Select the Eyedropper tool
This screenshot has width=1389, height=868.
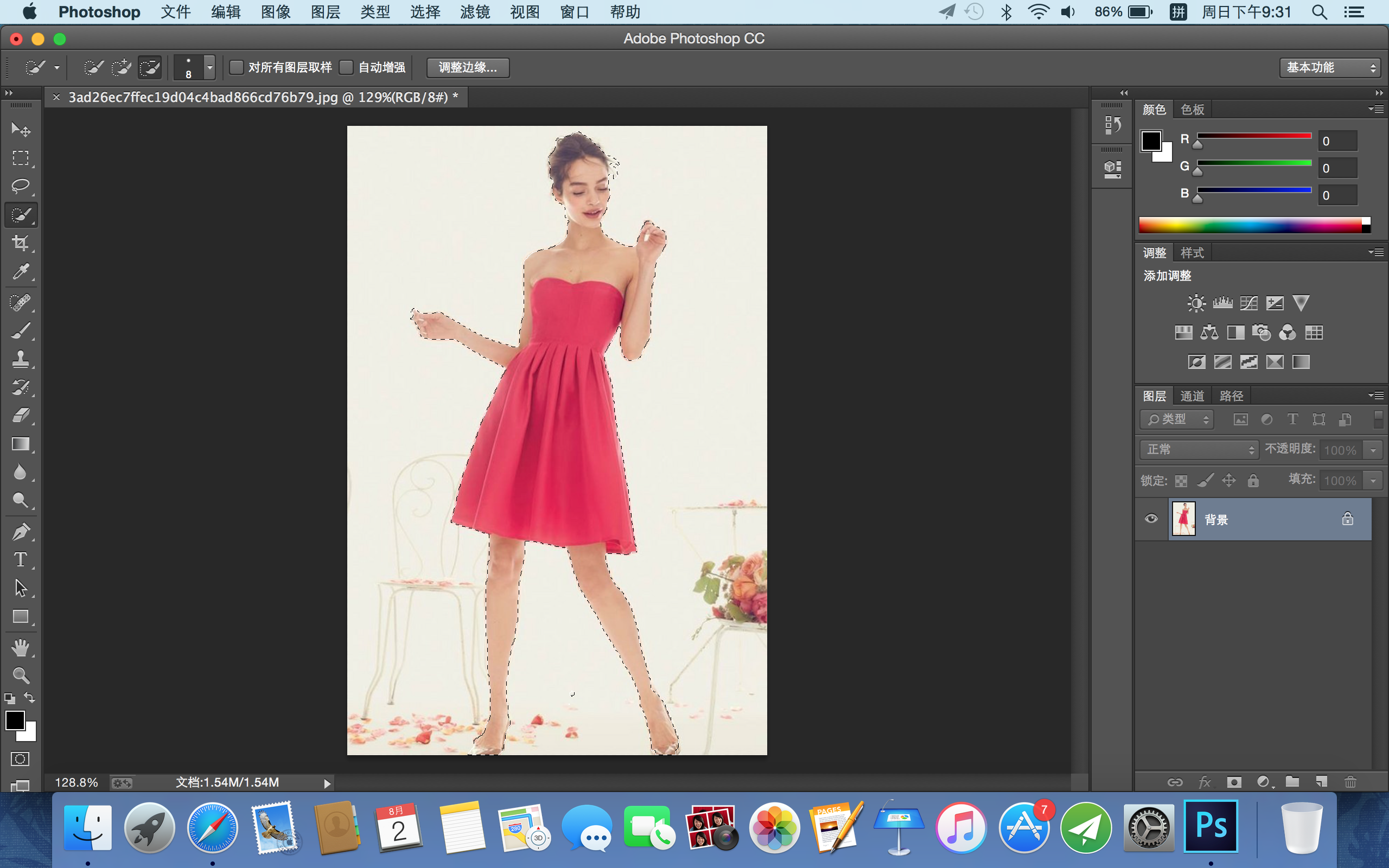[x=21, y=272]
